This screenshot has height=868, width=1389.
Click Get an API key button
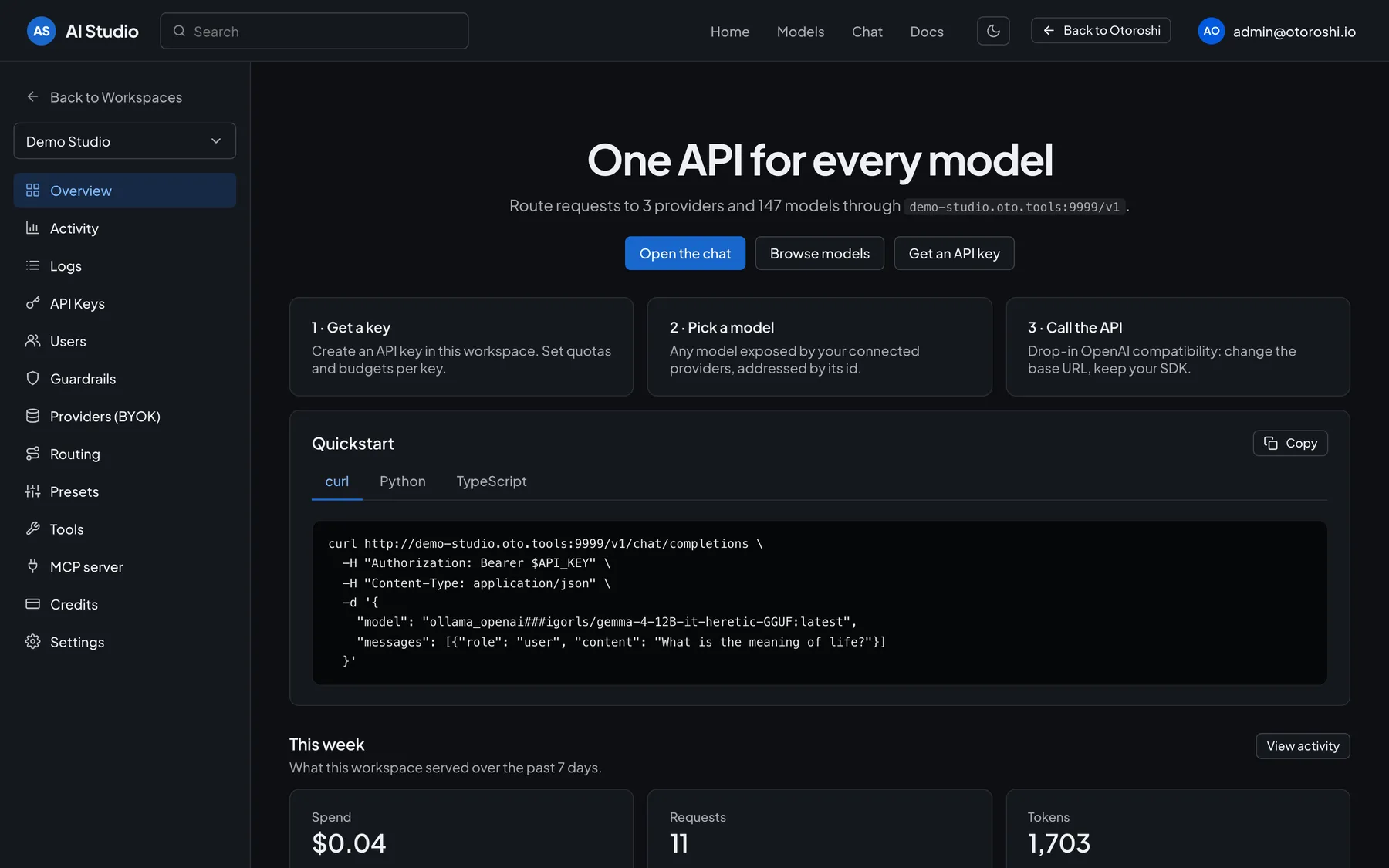[x=955, y=253]
